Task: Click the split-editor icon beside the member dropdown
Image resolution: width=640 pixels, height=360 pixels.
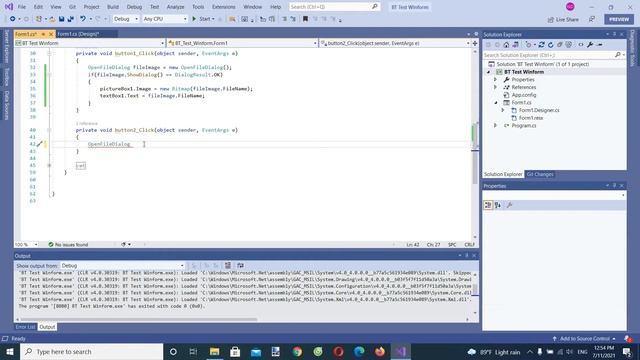Action: 475,43
